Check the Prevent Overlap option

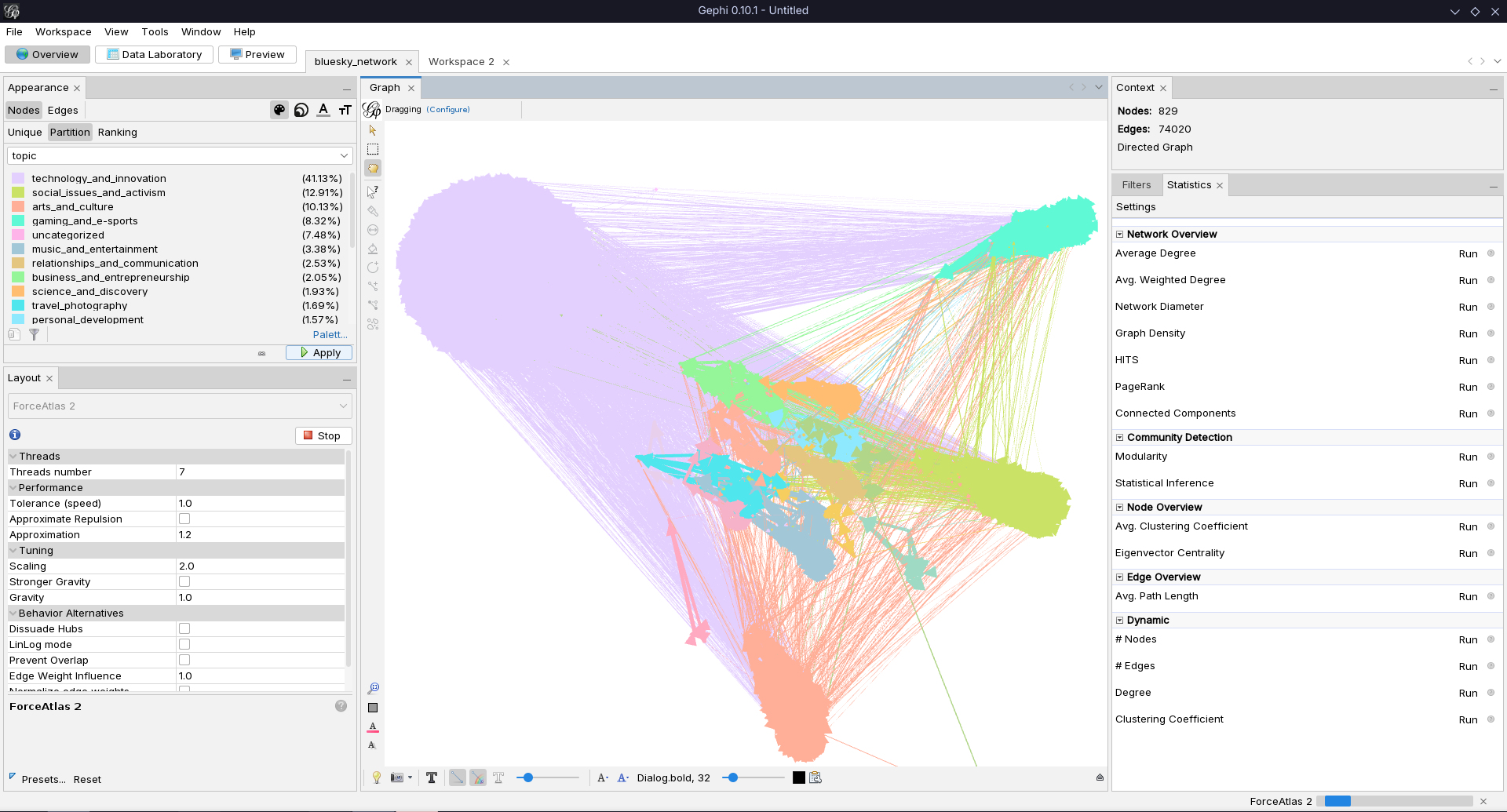point(184,660)
